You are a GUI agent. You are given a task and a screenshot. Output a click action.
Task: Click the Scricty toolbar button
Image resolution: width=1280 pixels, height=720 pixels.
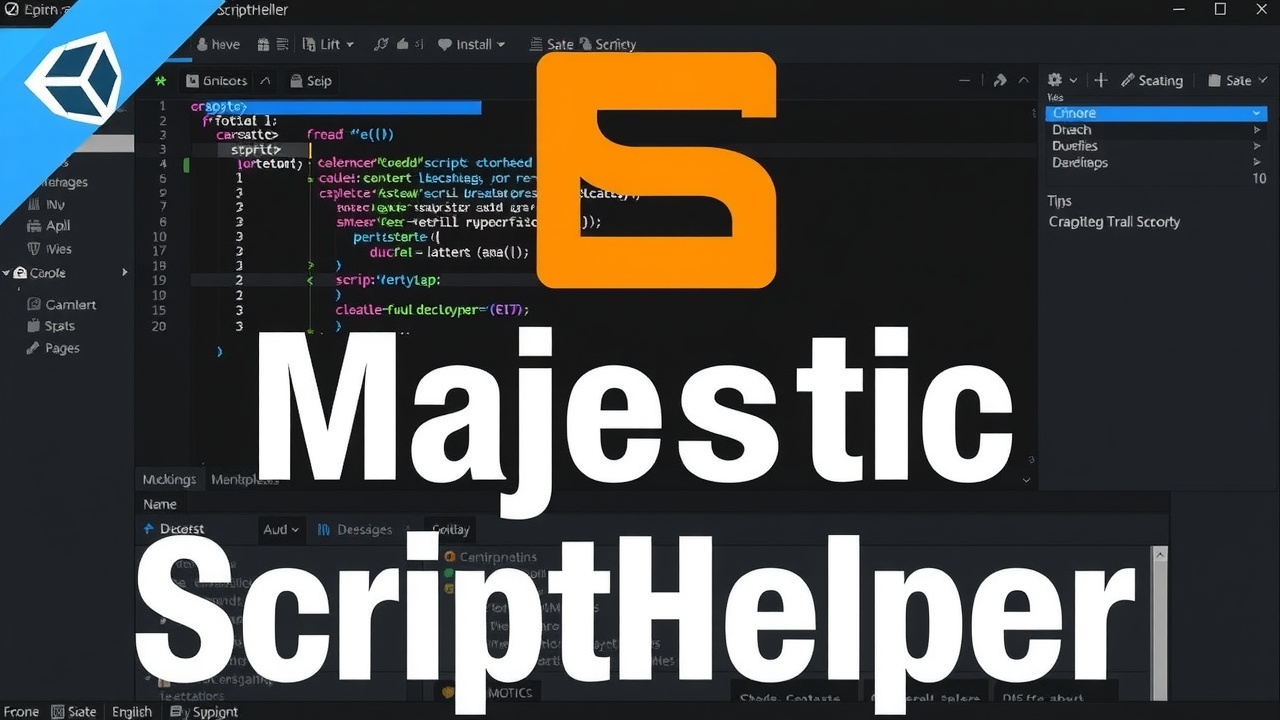click(x=607, y=44)
